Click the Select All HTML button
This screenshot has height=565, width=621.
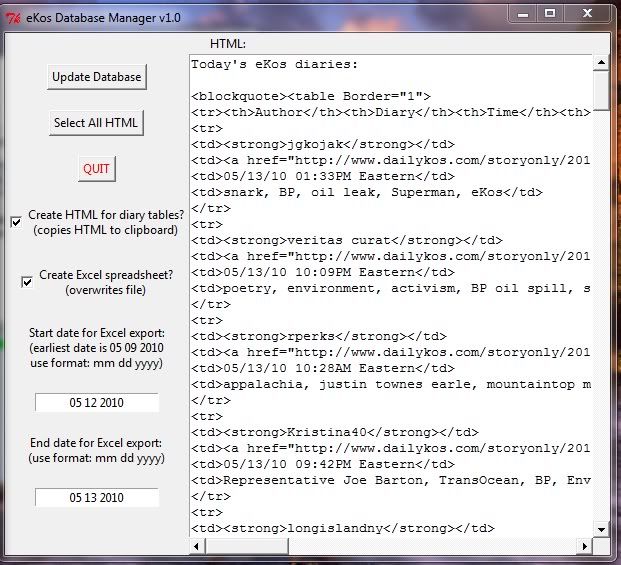pos(96,123)
